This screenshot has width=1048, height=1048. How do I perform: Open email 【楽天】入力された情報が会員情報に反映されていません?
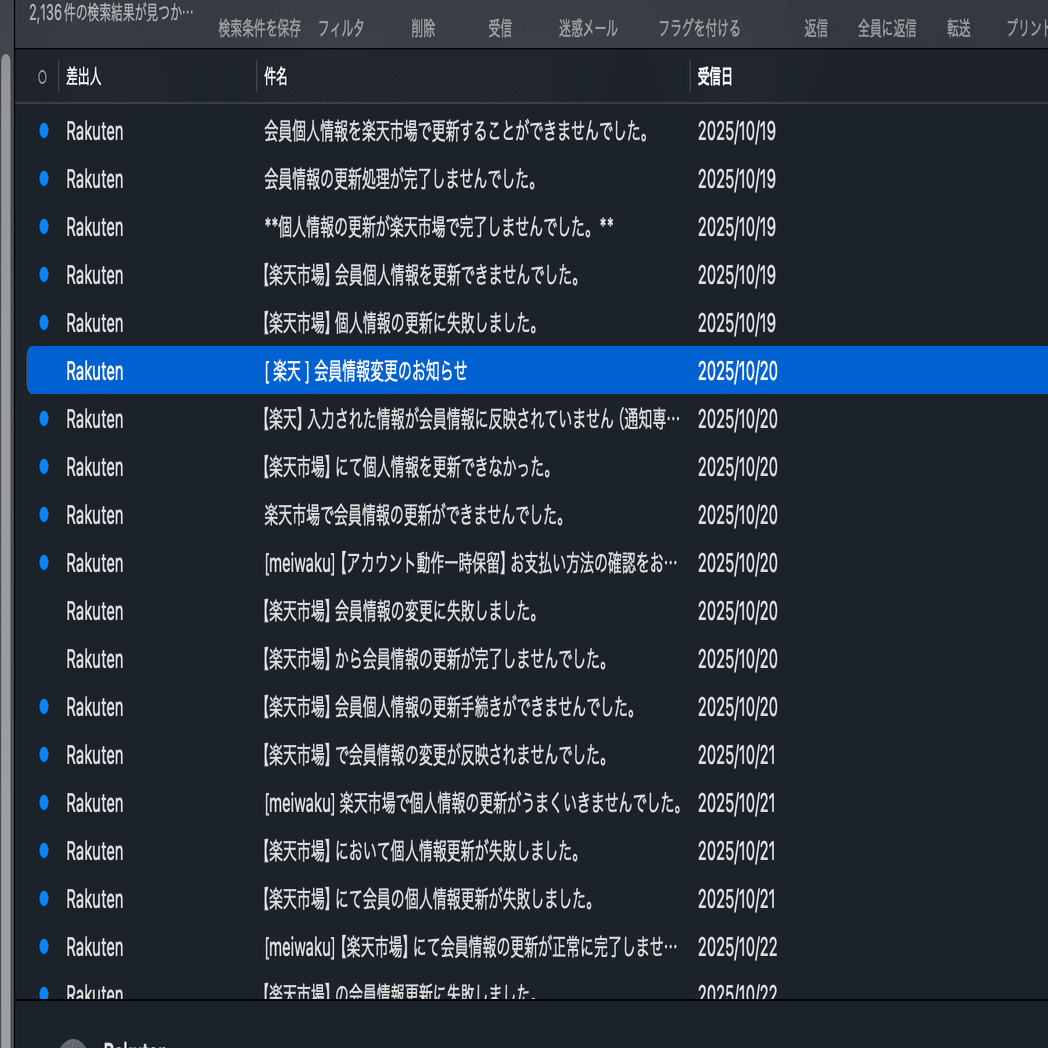(537, 419)
